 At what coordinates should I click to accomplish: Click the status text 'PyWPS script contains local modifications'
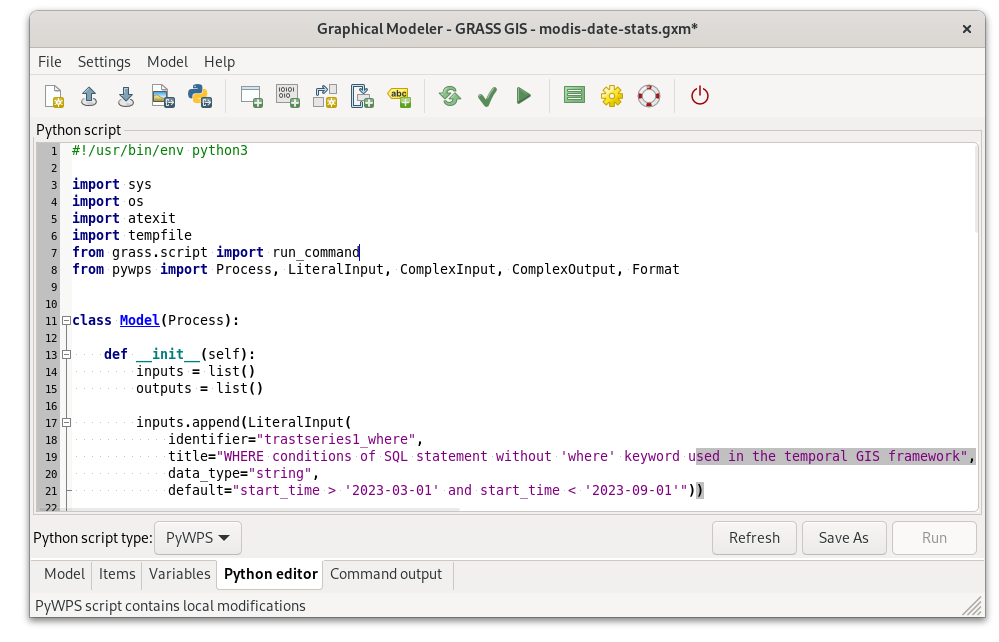(x=170, y=606)
